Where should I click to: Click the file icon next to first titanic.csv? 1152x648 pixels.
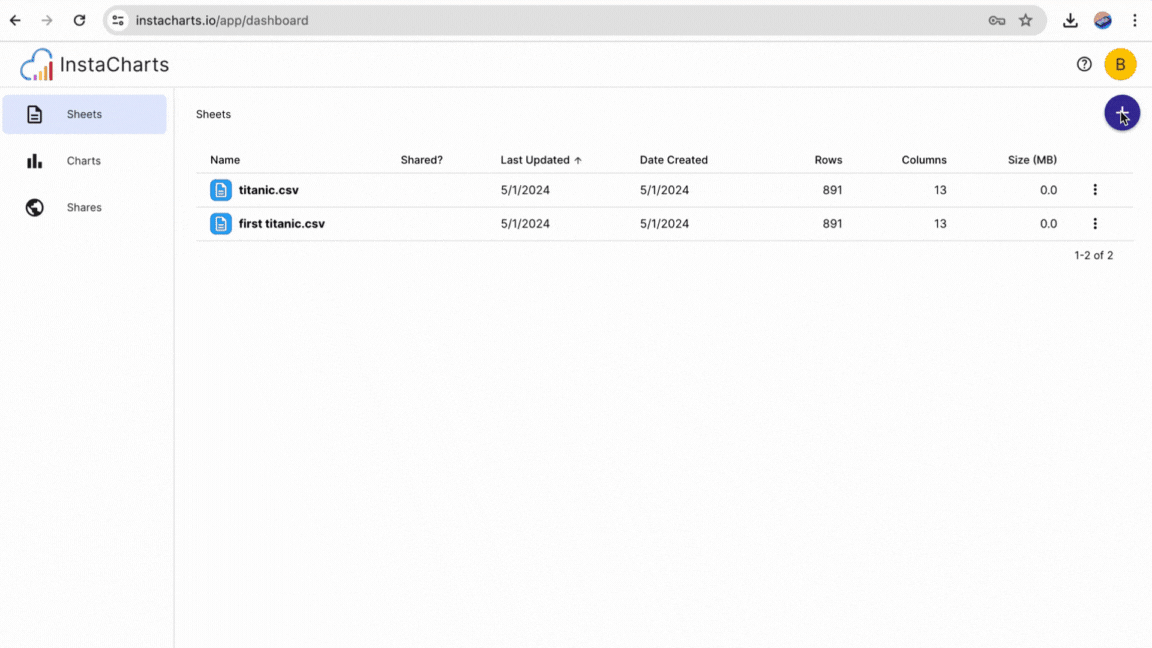tap(220, 223)
